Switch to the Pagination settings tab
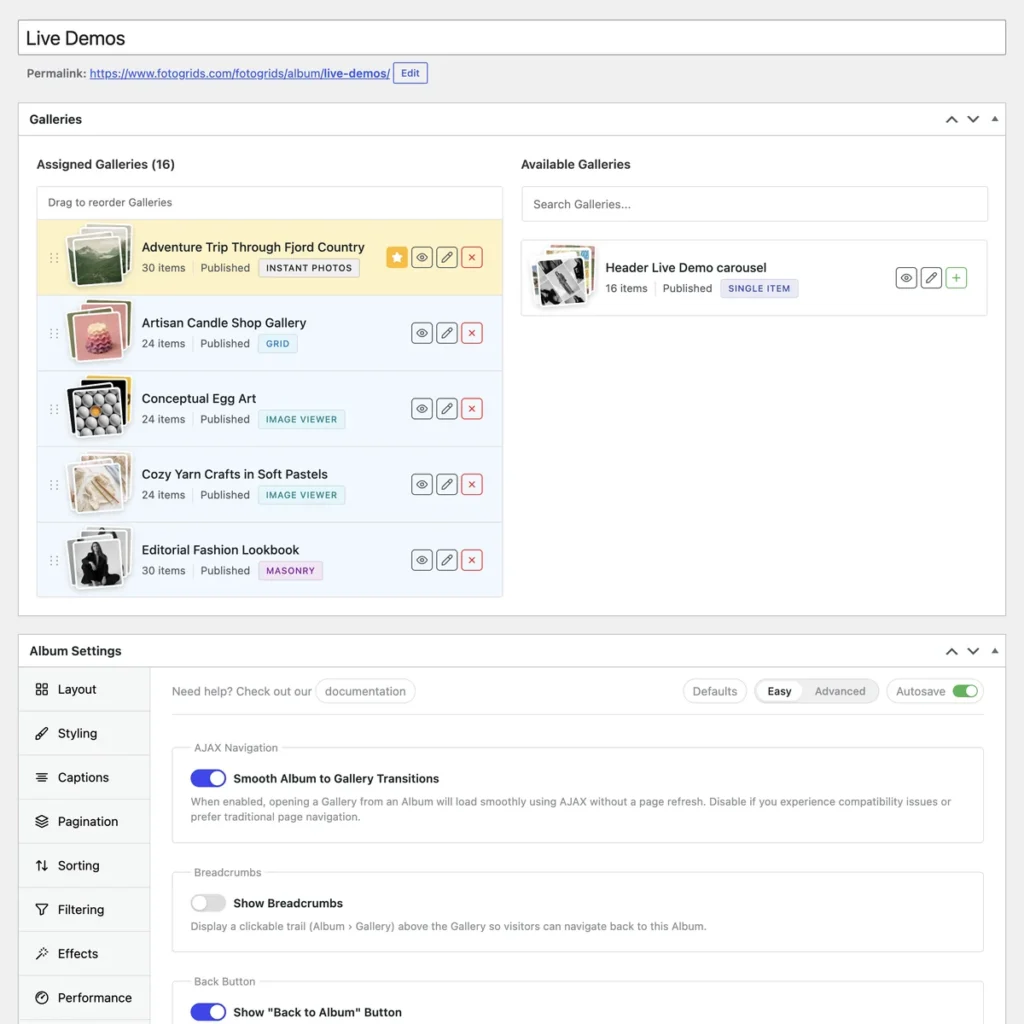Screen dimensions: 1024x1024 click(84, 822)
